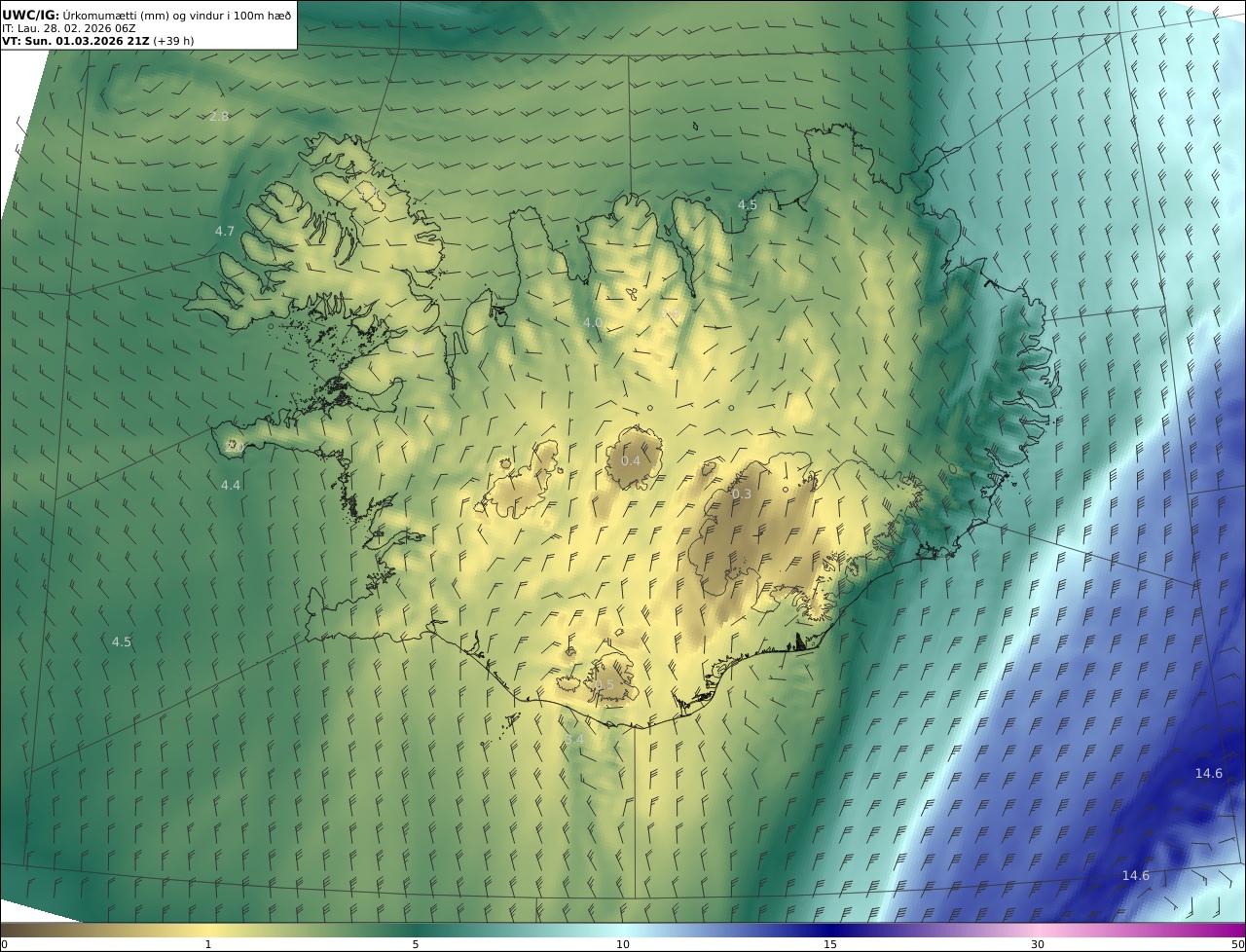Click the colorbar tick label "1"
Viewport: 1246px width, 952px height.
(x=208, y=944)
